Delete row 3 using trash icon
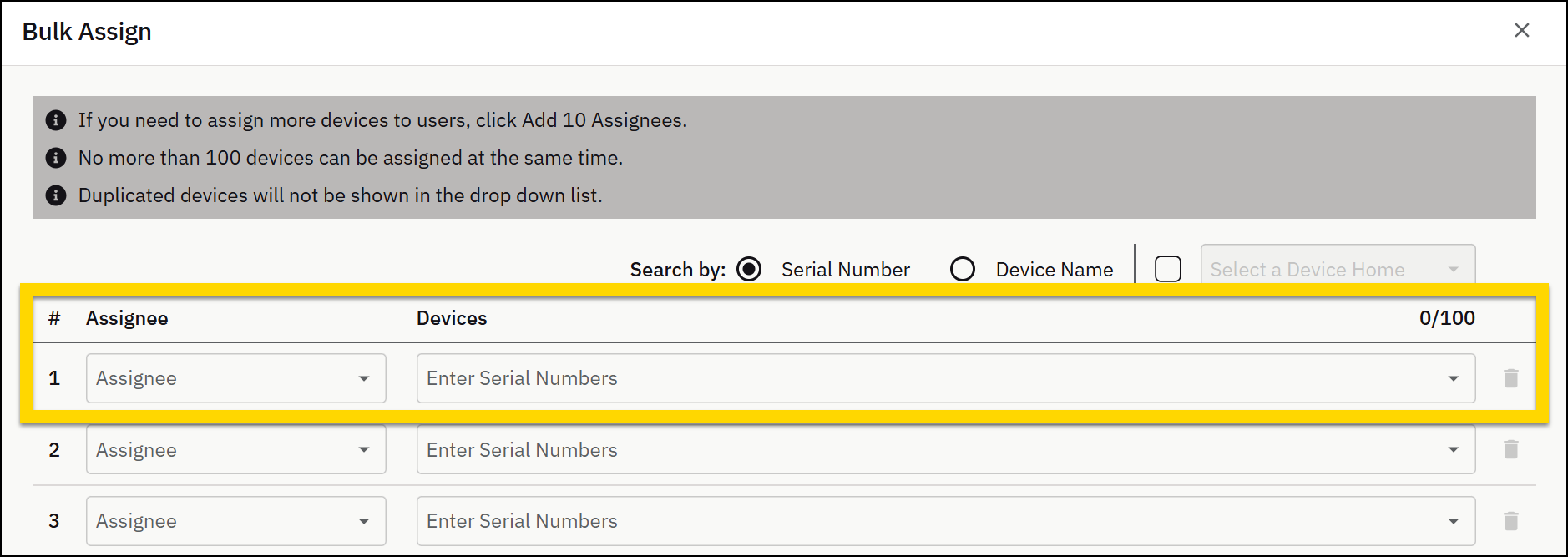 [1510, 521]
